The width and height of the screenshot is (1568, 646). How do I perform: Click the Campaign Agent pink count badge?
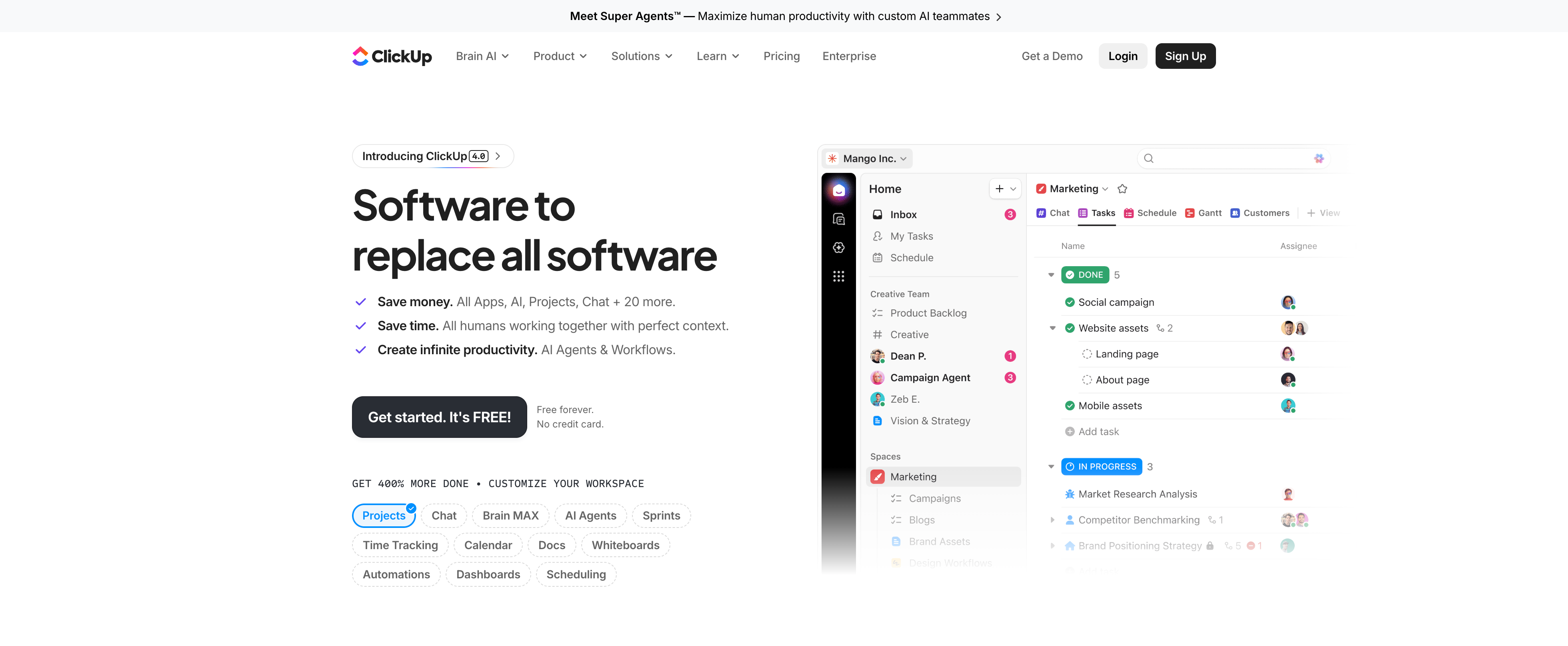(x=1010, y=377)
